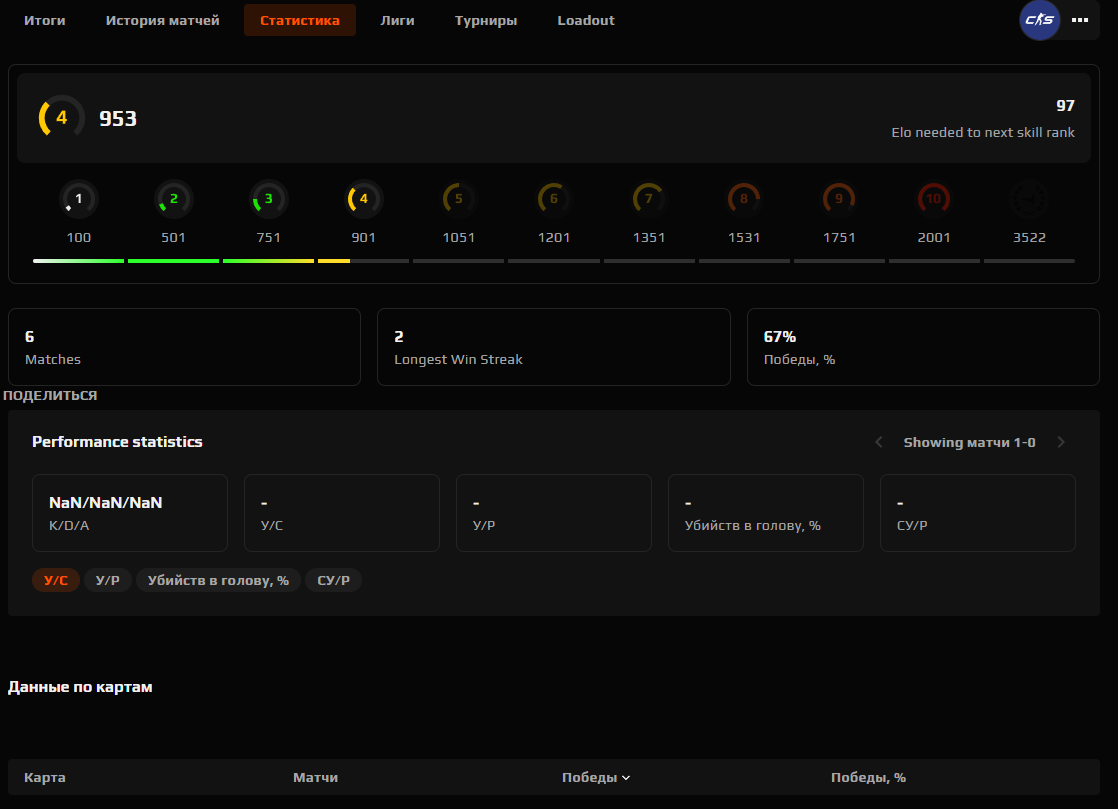Click the right arrow next to Showing матчи
Image resolution: width=1118 pixels, height=809 pixels.
tap(1061, 441)
